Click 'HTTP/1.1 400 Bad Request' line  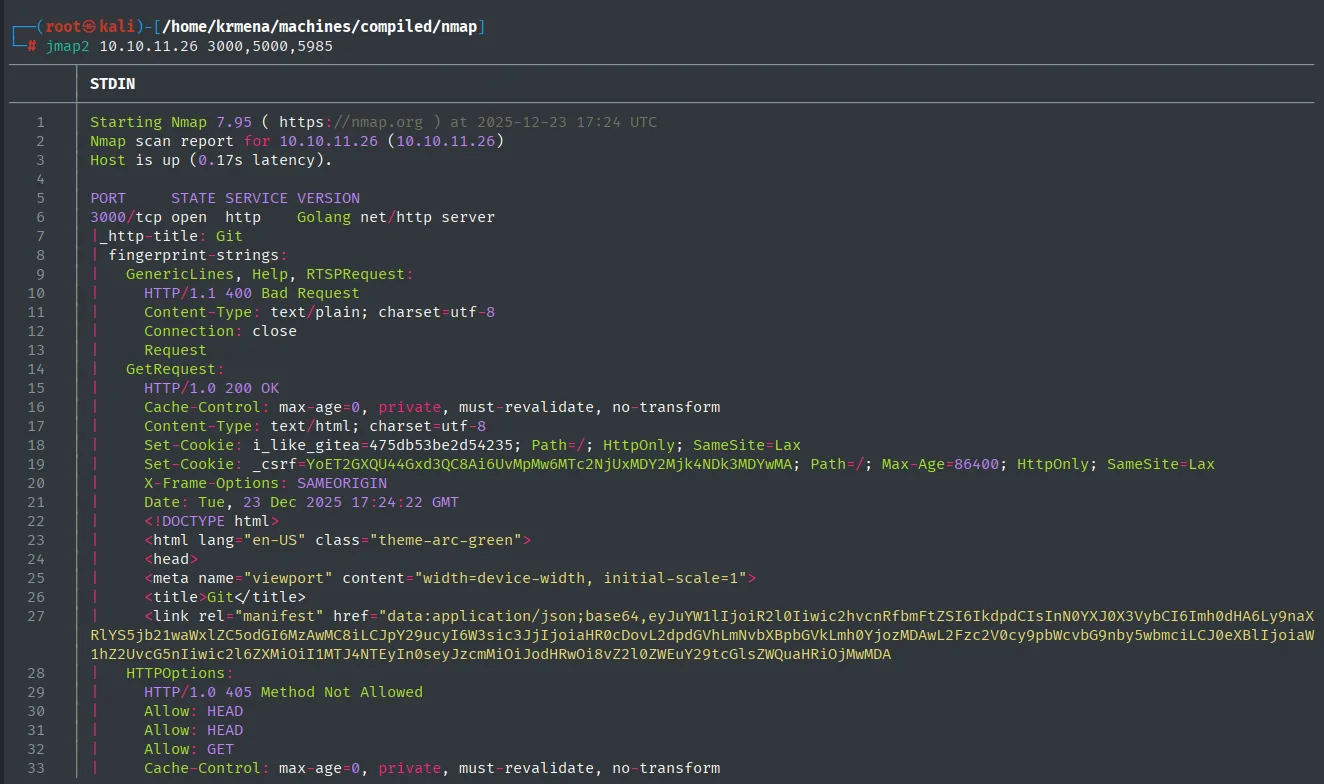pyautogui.click(x=252, y=293)
